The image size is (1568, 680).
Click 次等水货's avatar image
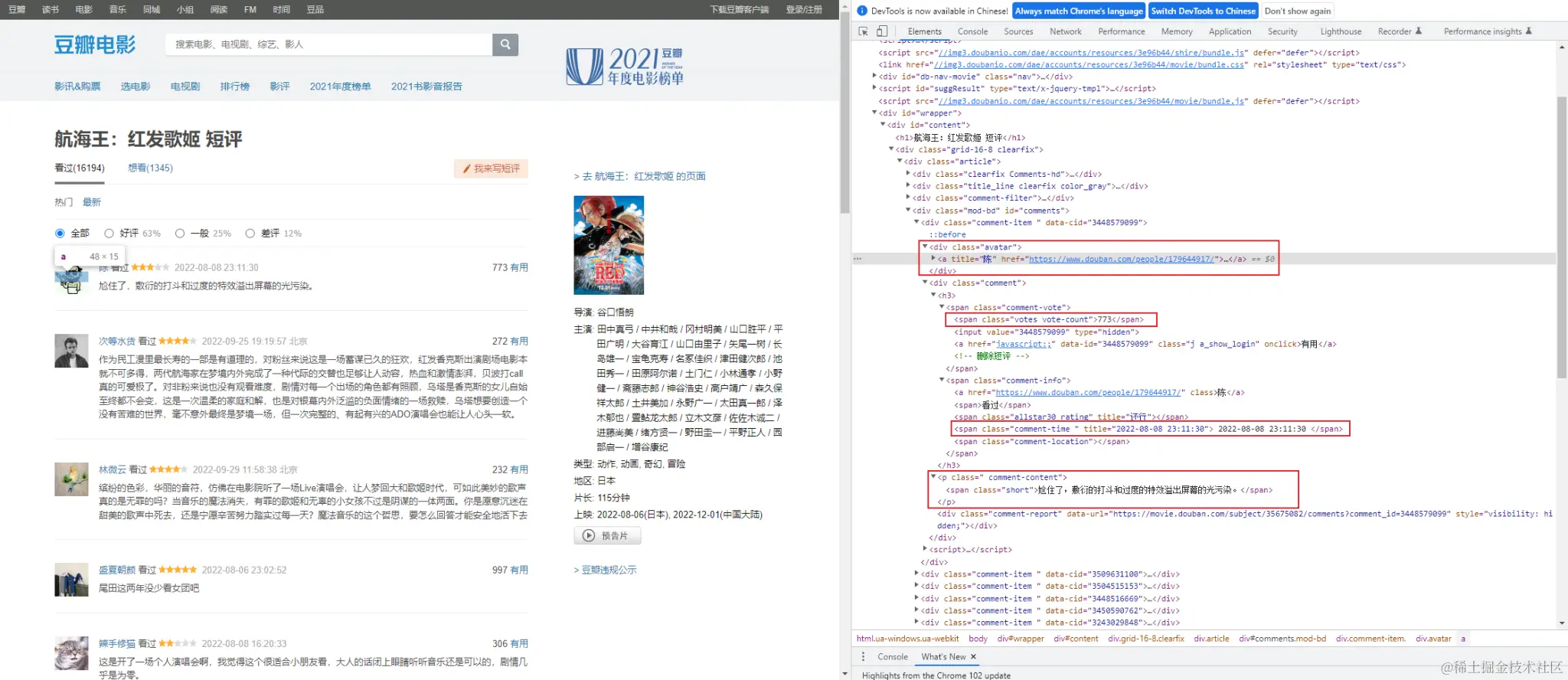click(x=71, y=351)
